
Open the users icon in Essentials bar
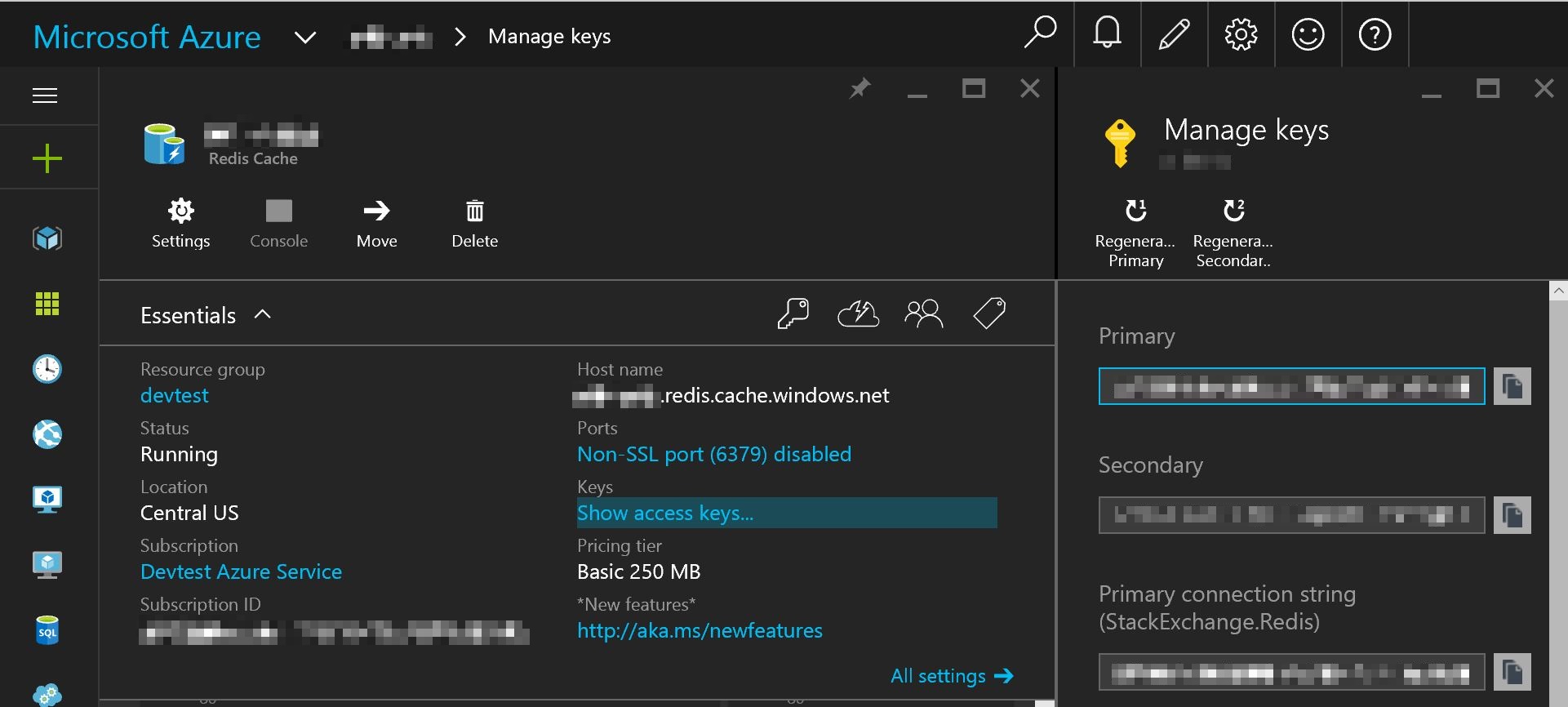[x=923, y=313]
